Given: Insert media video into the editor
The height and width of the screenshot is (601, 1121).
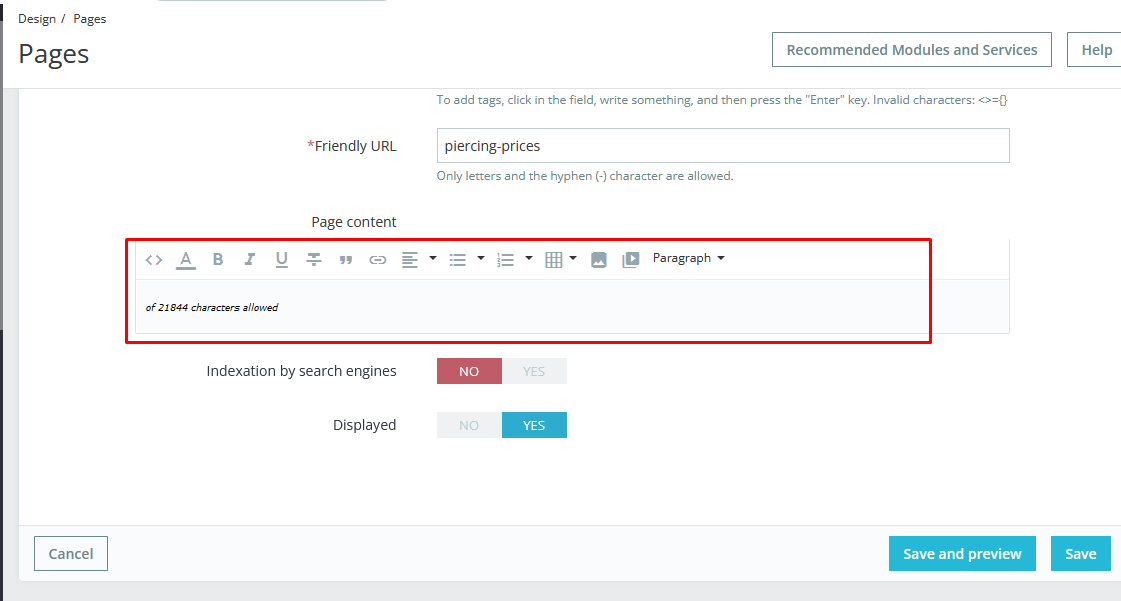Looking at the screenshot, I should coord(631,260).
